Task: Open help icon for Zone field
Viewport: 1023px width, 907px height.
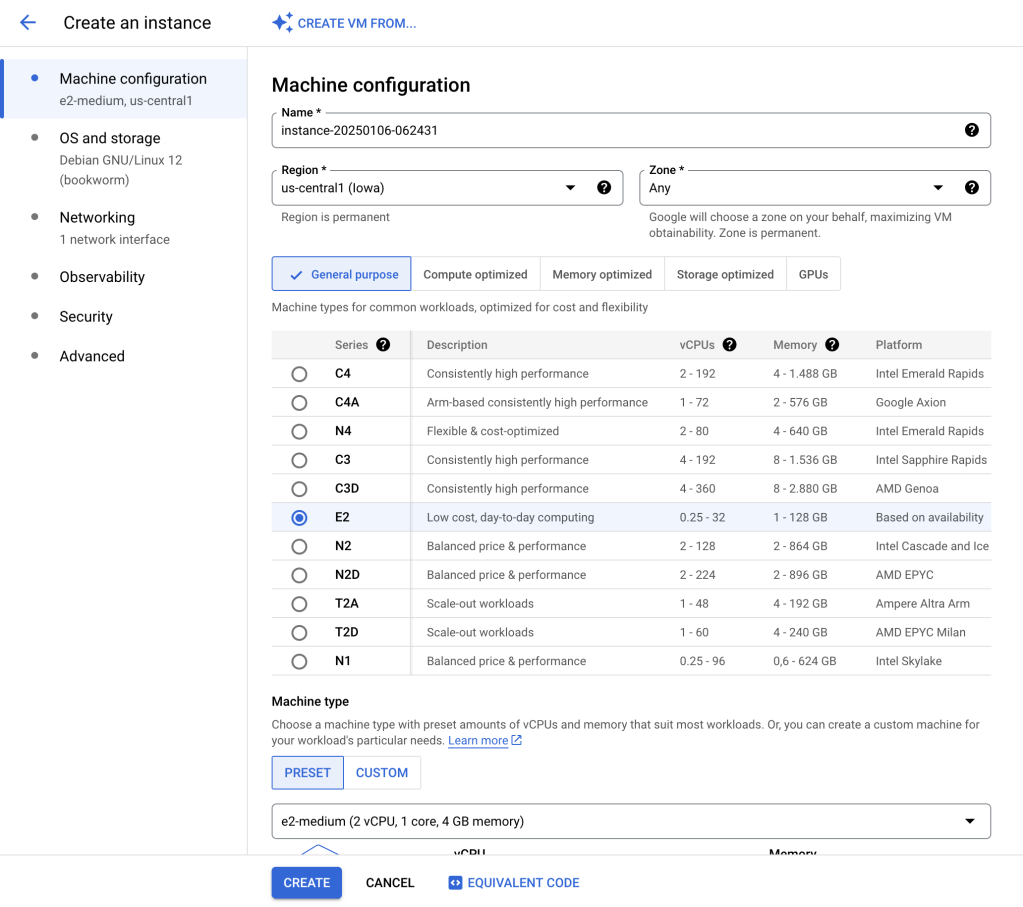Action: click(x=971, y=187)
